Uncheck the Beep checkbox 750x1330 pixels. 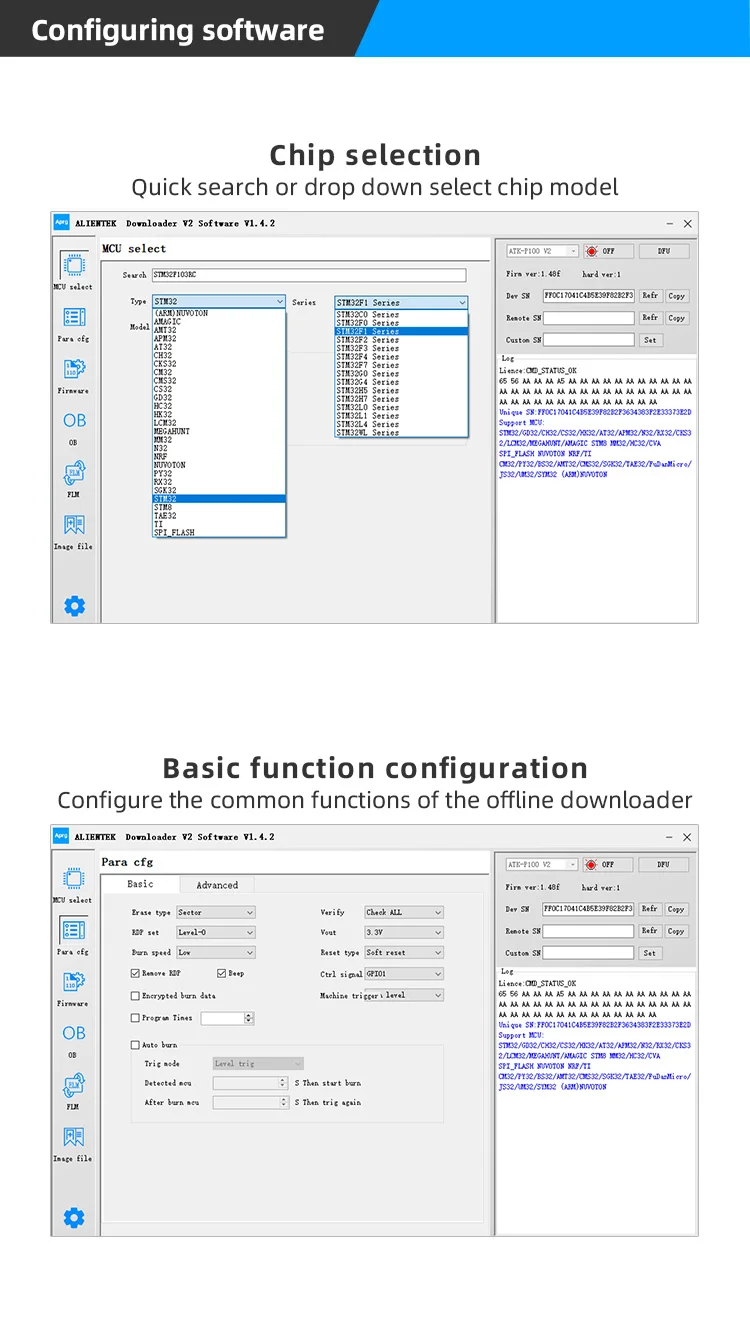[x=221, y=973]
